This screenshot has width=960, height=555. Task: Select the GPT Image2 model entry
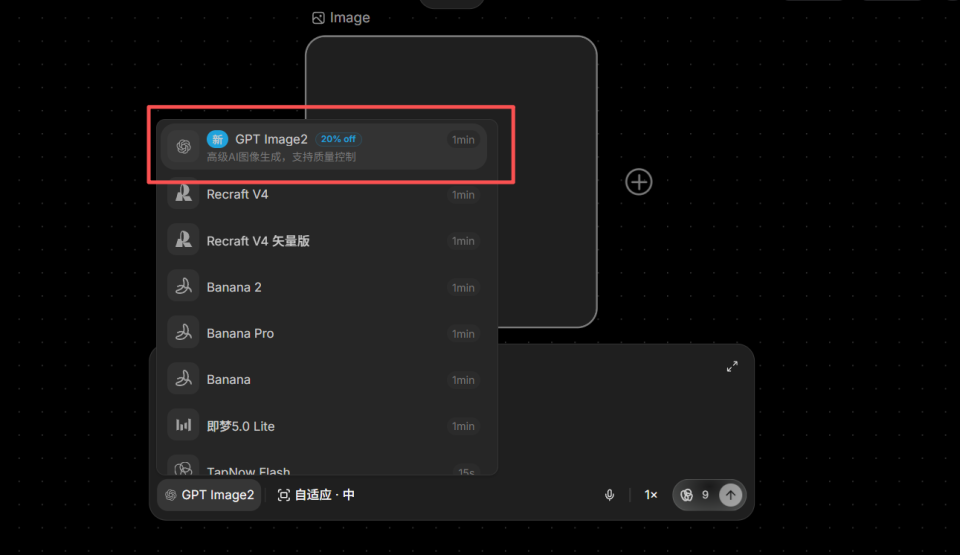324,147
